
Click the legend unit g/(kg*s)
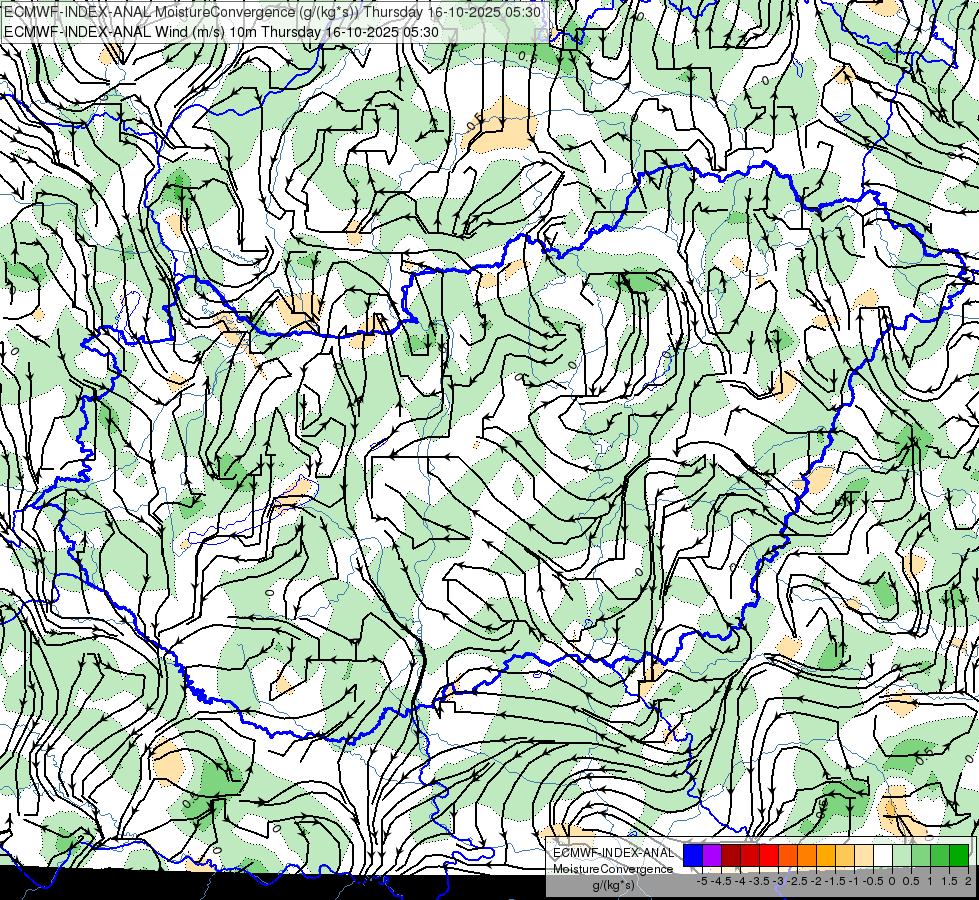613,886
